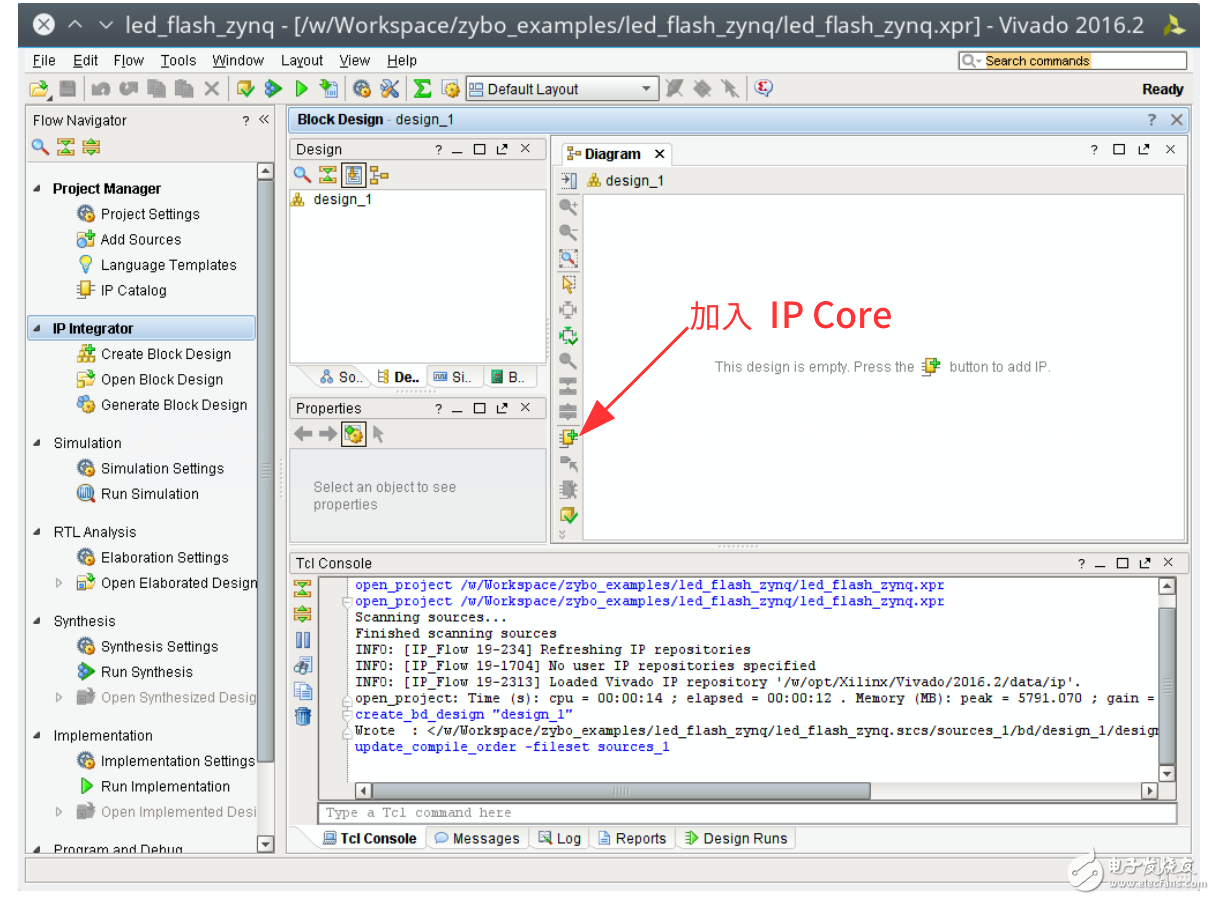This screenshot has width=1215, height=900.
Task: Click Run Synthesis in Flow Navigator
Action: coord(146,672)
